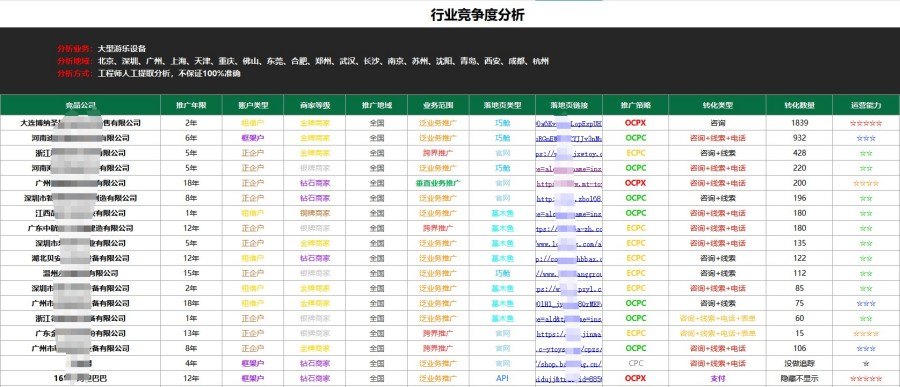The height and width of the screenshot is (387, 900).
Task: Click the 工程师人工提取分析 note
Action: tap(169, 73)
